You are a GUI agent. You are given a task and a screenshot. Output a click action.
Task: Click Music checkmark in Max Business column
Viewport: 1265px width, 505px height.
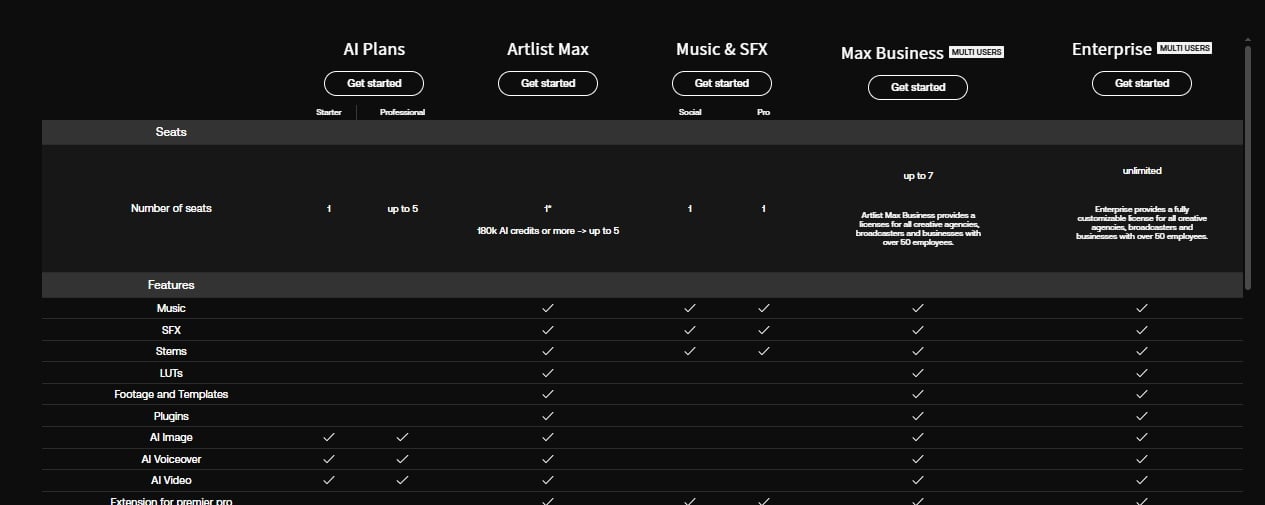click(918, 308)
